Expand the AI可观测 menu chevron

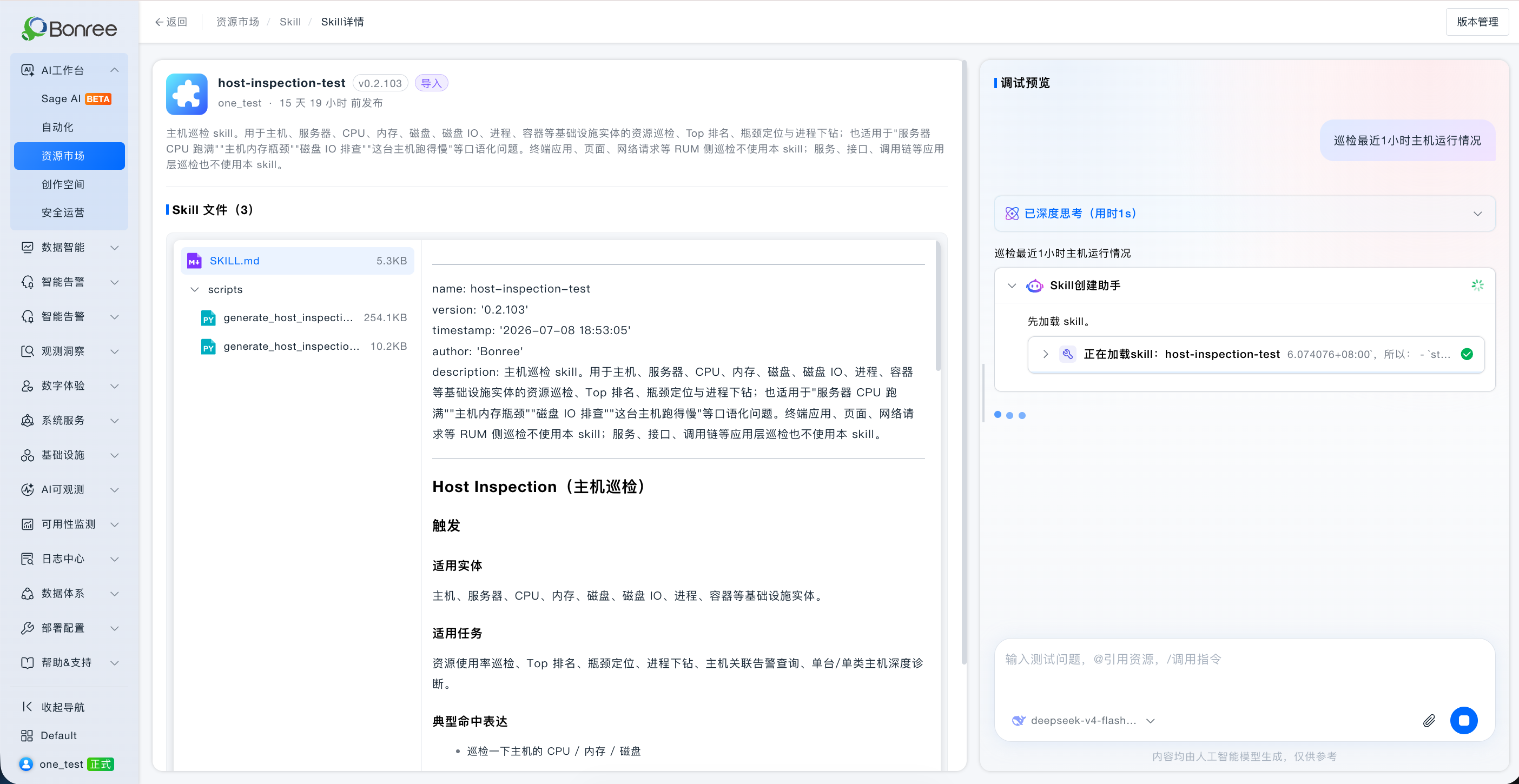(x=115, y=490)
